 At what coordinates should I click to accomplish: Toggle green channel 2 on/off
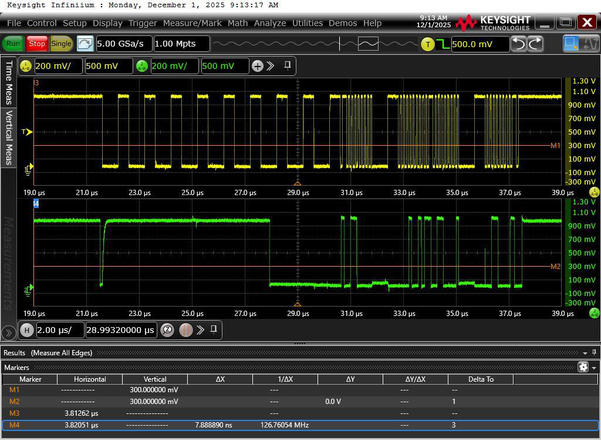(x=140, y=65)
